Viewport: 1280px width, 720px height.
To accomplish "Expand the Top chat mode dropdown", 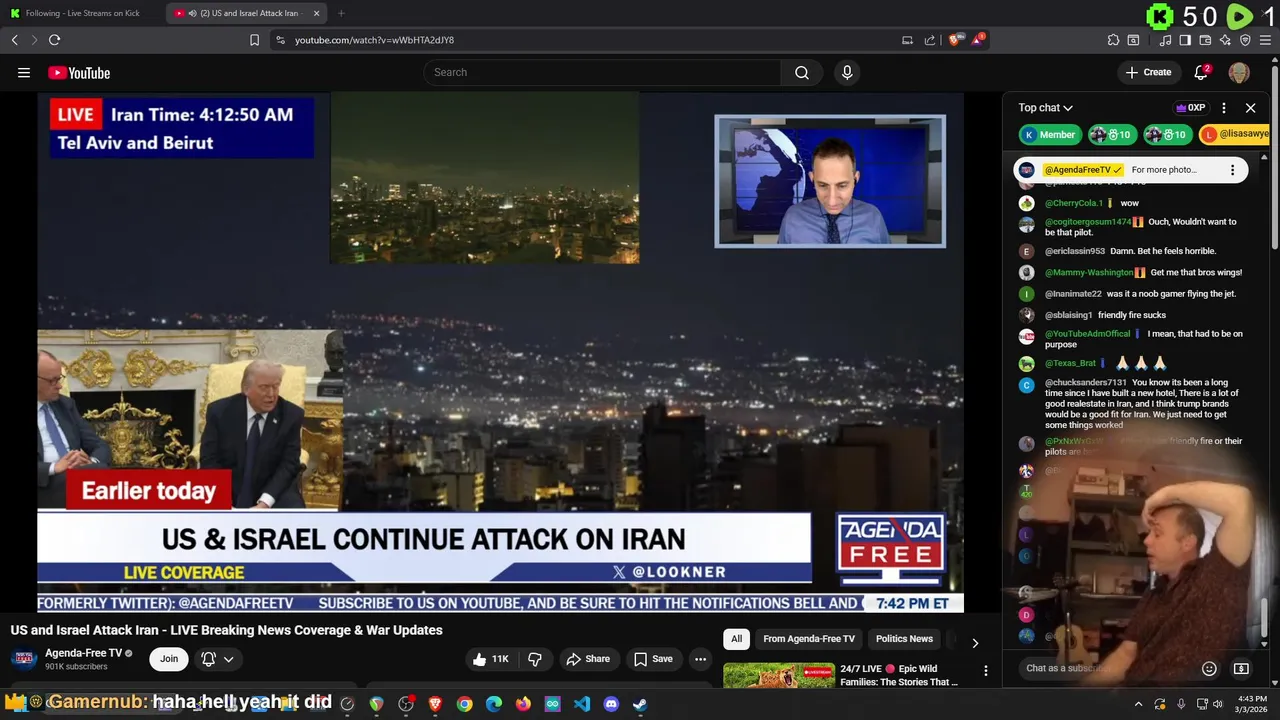I will [x=1045, y=108].
